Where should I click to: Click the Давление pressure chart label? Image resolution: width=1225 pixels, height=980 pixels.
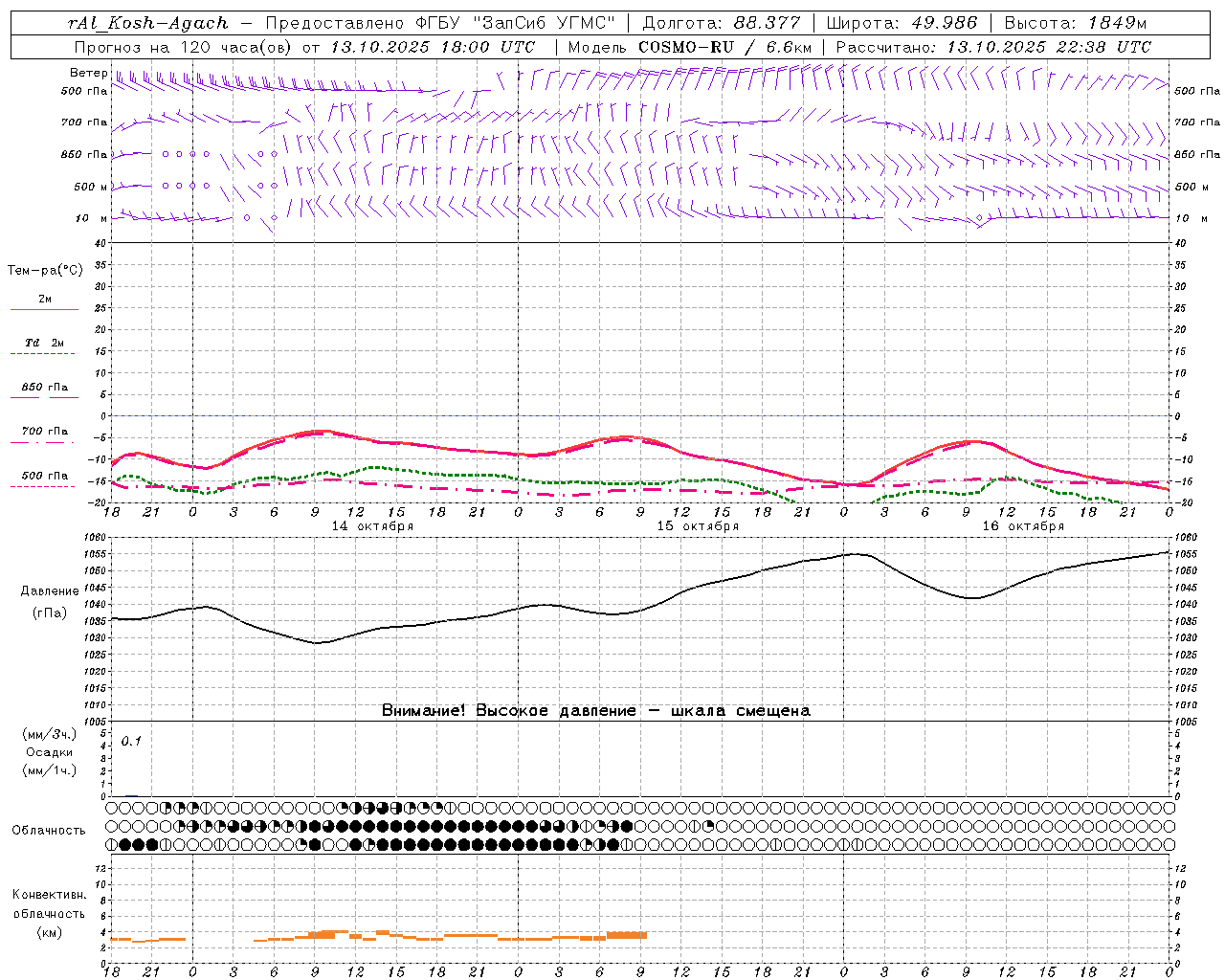[50, 591]
